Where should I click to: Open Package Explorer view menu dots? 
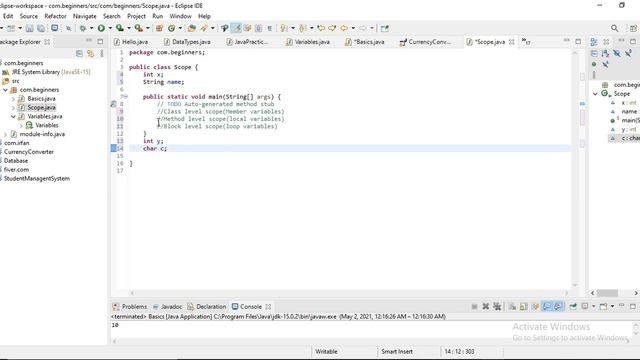[x=102, y=53]
